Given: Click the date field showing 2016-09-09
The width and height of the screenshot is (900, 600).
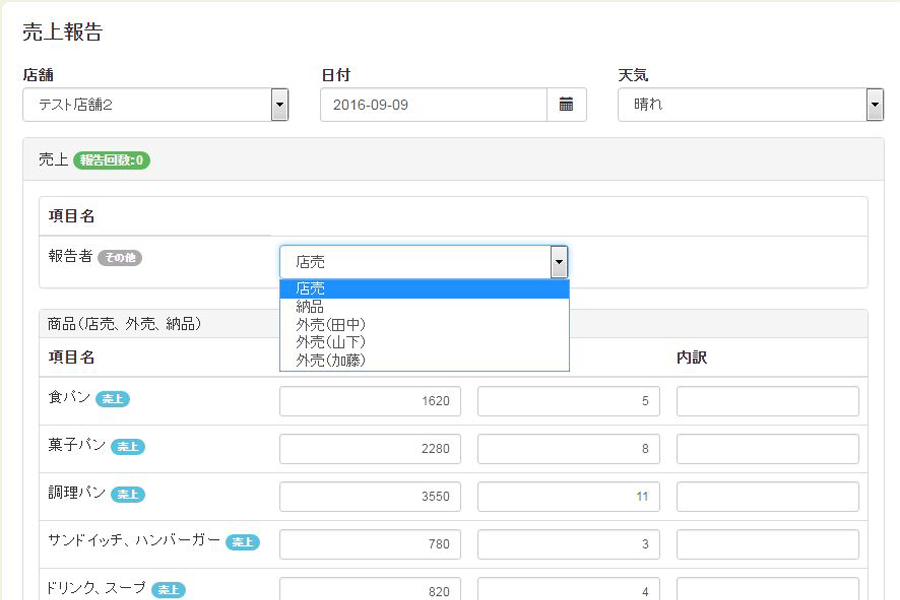Looking at the screenshot, I should 433,105.
